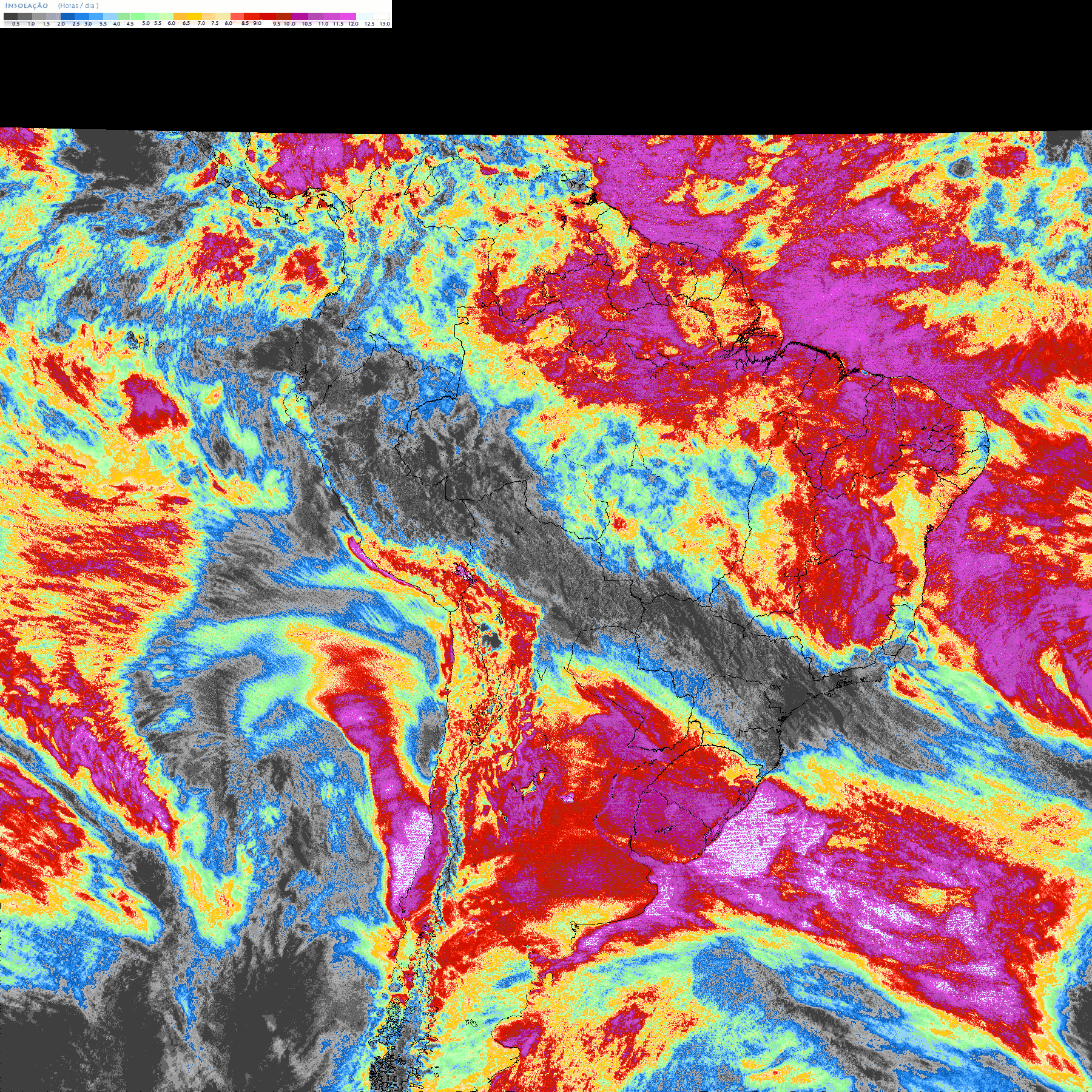The image size is (1092, 1092).
Task: Select the peach swatch above 7.5
Action: coord(209,16)
